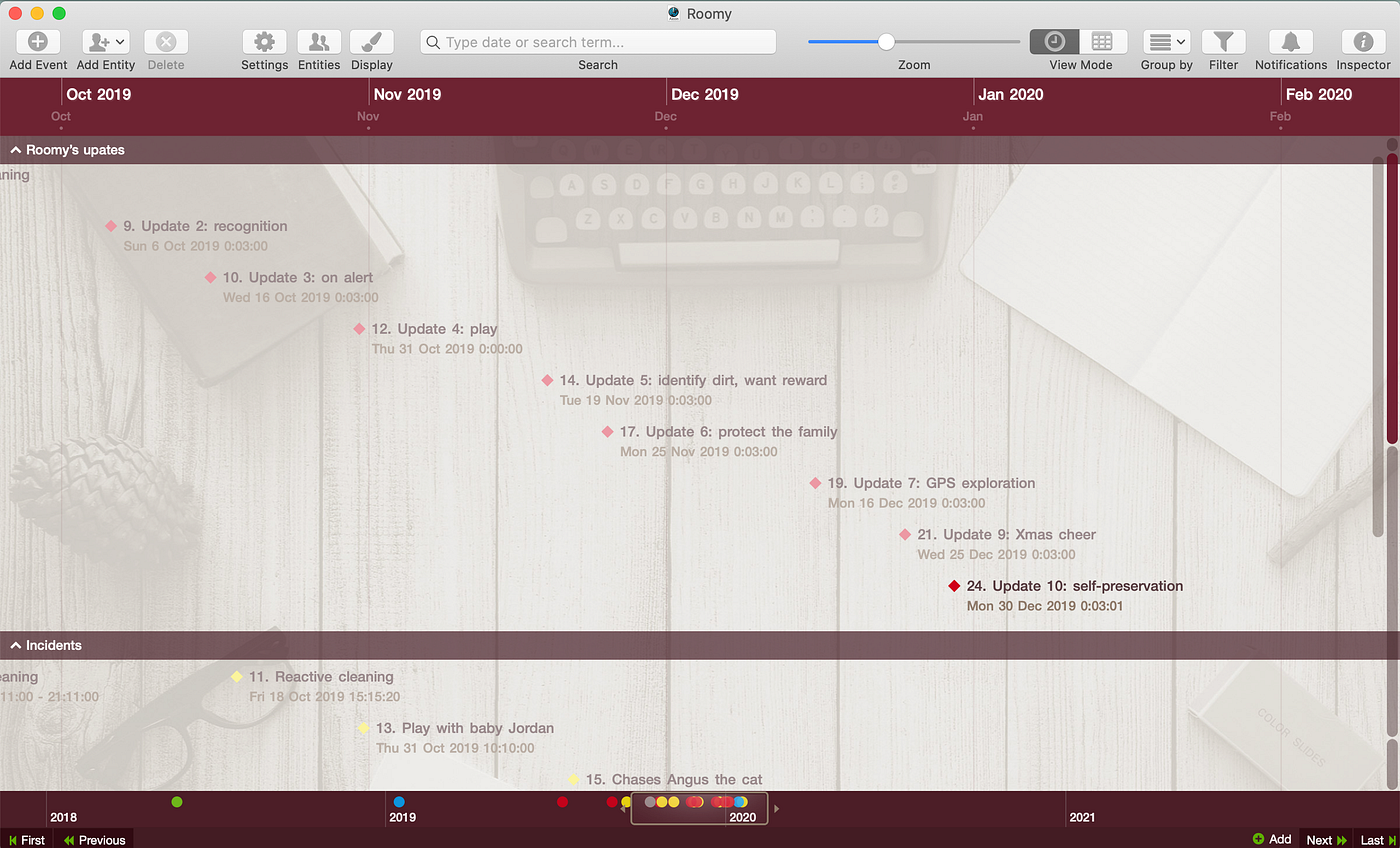Click the pink diamond of Update 7

815,483
